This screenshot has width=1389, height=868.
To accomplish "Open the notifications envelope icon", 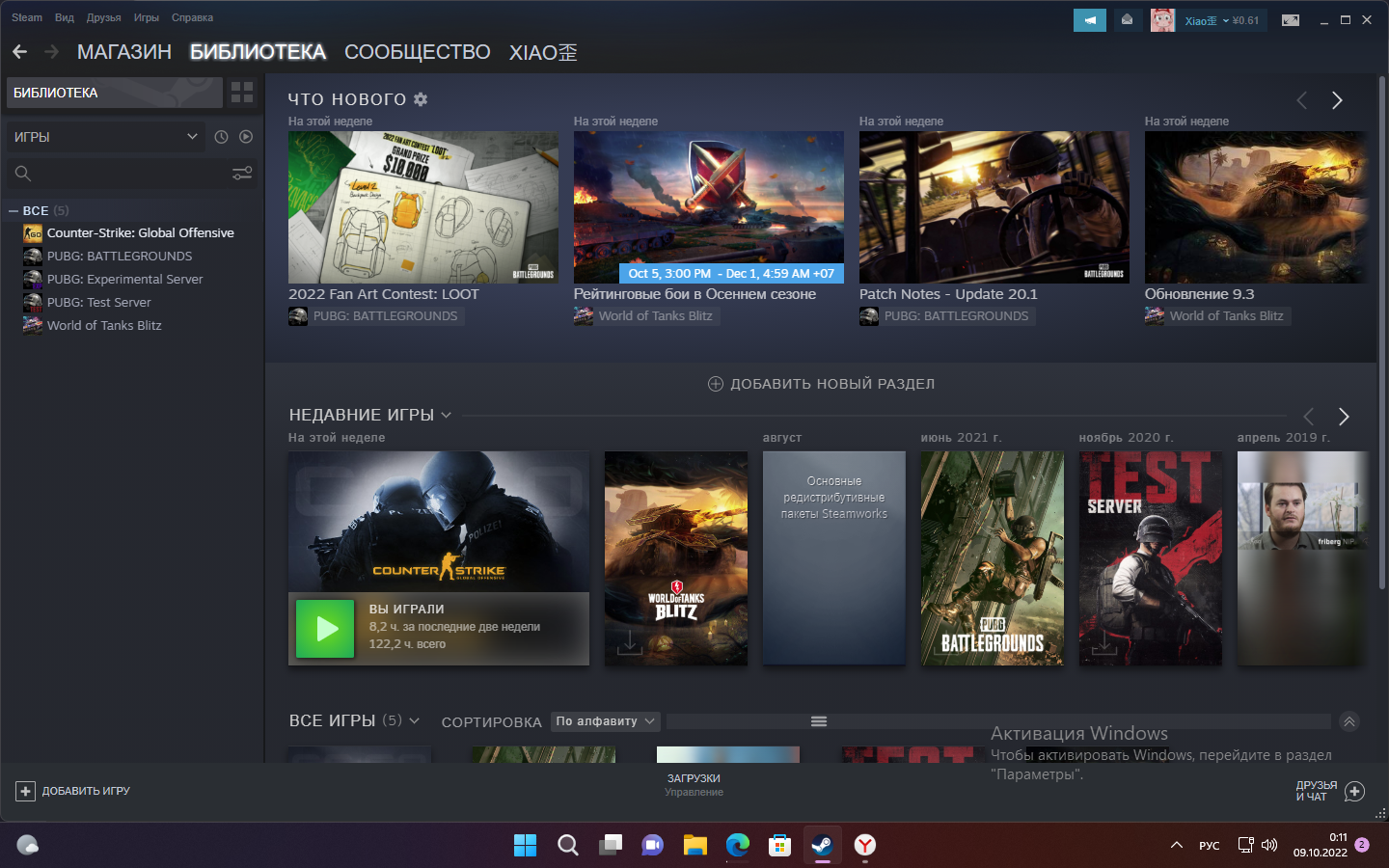I will coord(1127,20).
